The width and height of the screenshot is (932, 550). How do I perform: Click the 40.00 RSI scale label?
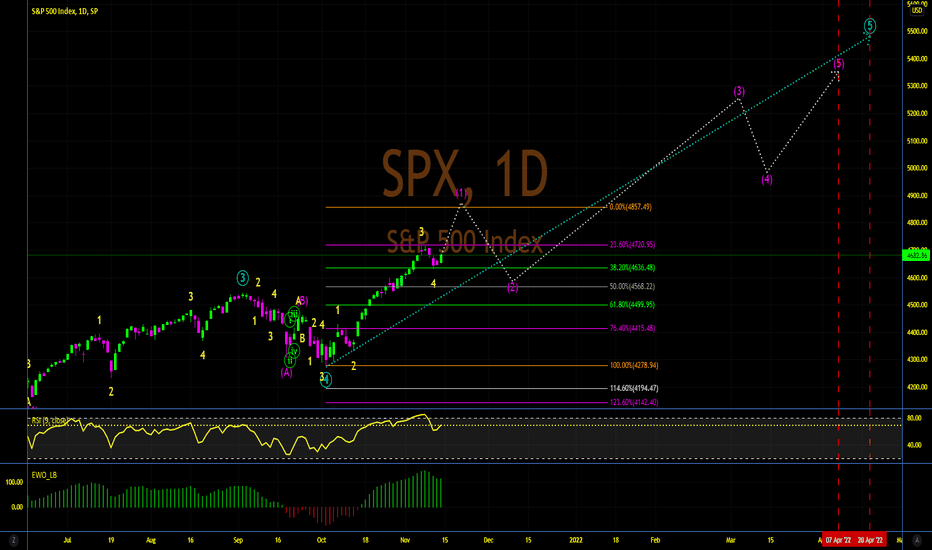[x=914, y=445]
